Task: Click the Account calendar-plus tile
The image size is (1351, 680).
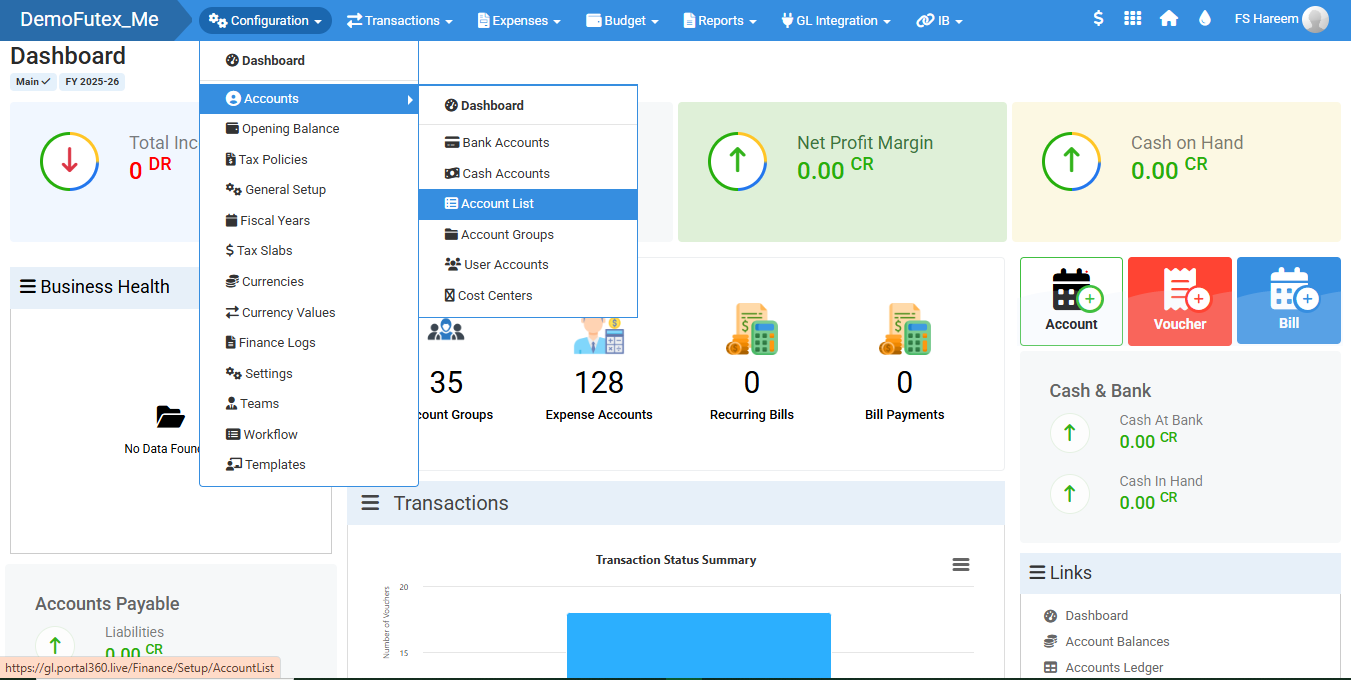Action: [x=1071, y=301]
